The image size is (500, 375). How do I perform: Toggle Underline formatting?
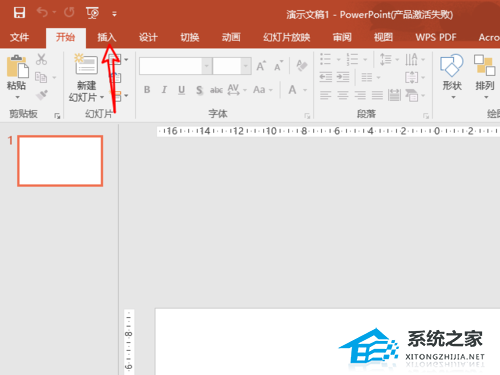pos(181,90)
